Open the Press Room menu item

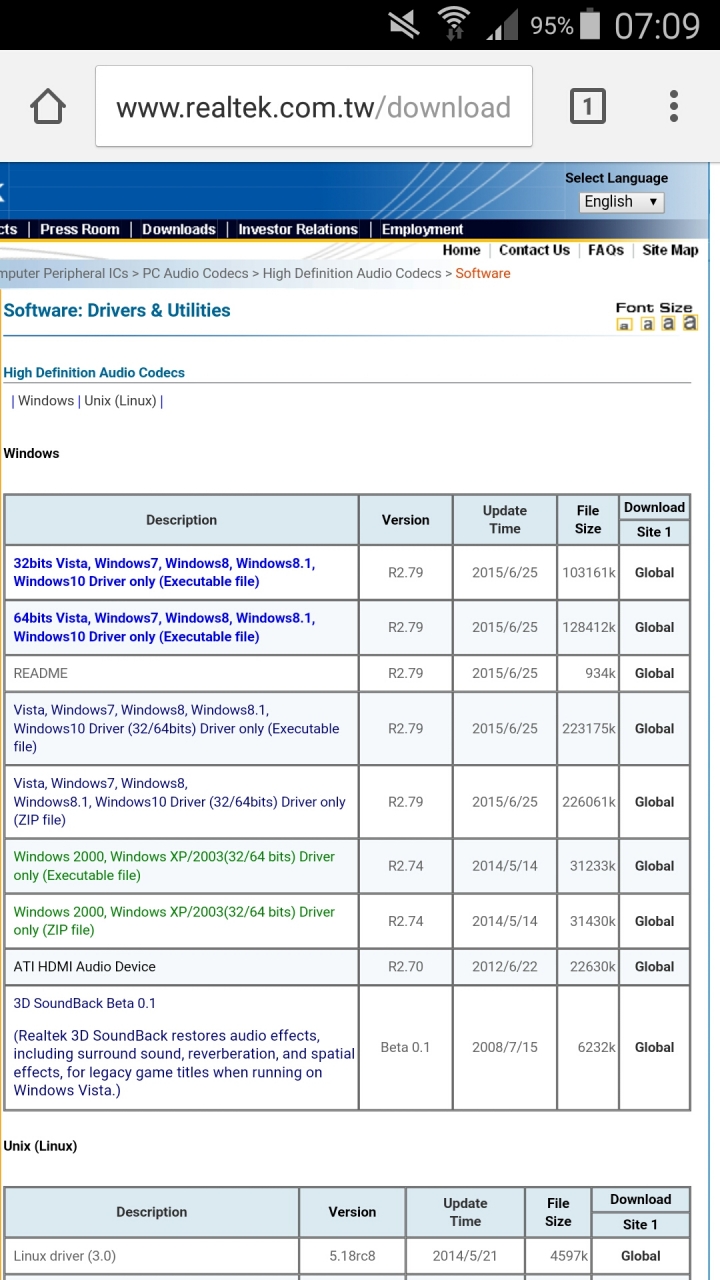[79, 229]
